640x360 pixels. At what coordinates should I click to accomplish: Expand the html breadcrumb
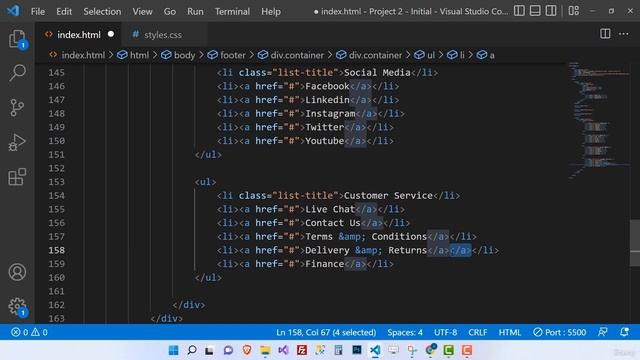pos(133,55)
